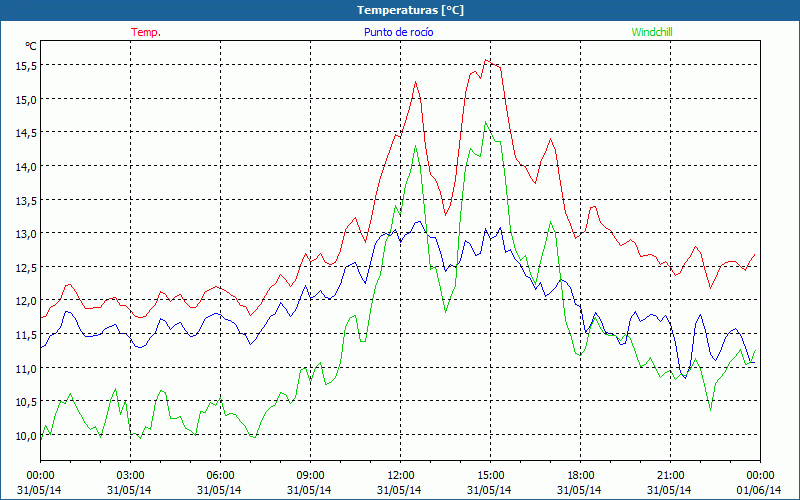This screenshot has width=800, height=500.
Task: Select the blue Punto de rocío legend label
Action: coord(398,32)
